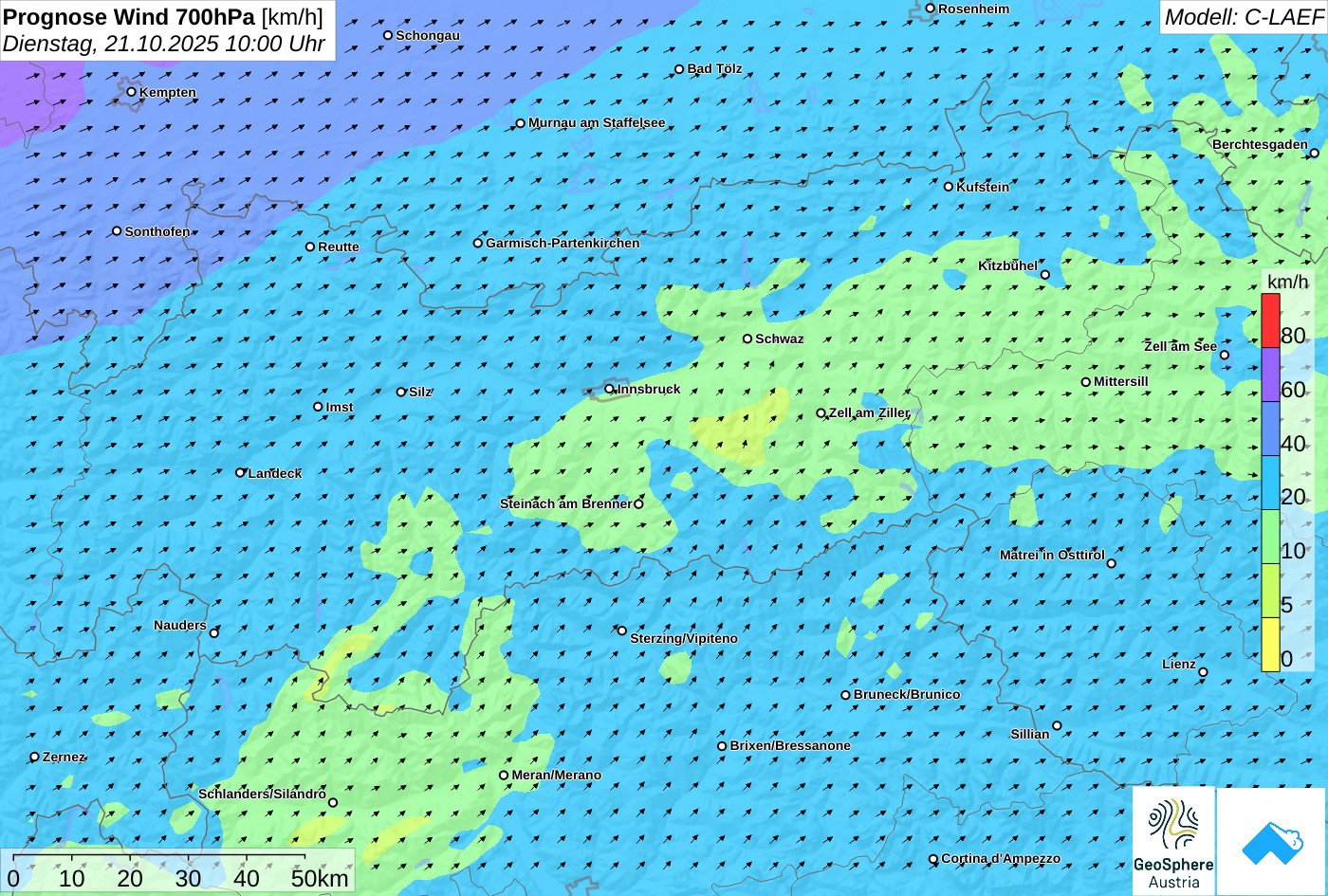Click the Landeck marker dot
The height and width of the screenshot is (896, 1328).
(x=240, y=472)
